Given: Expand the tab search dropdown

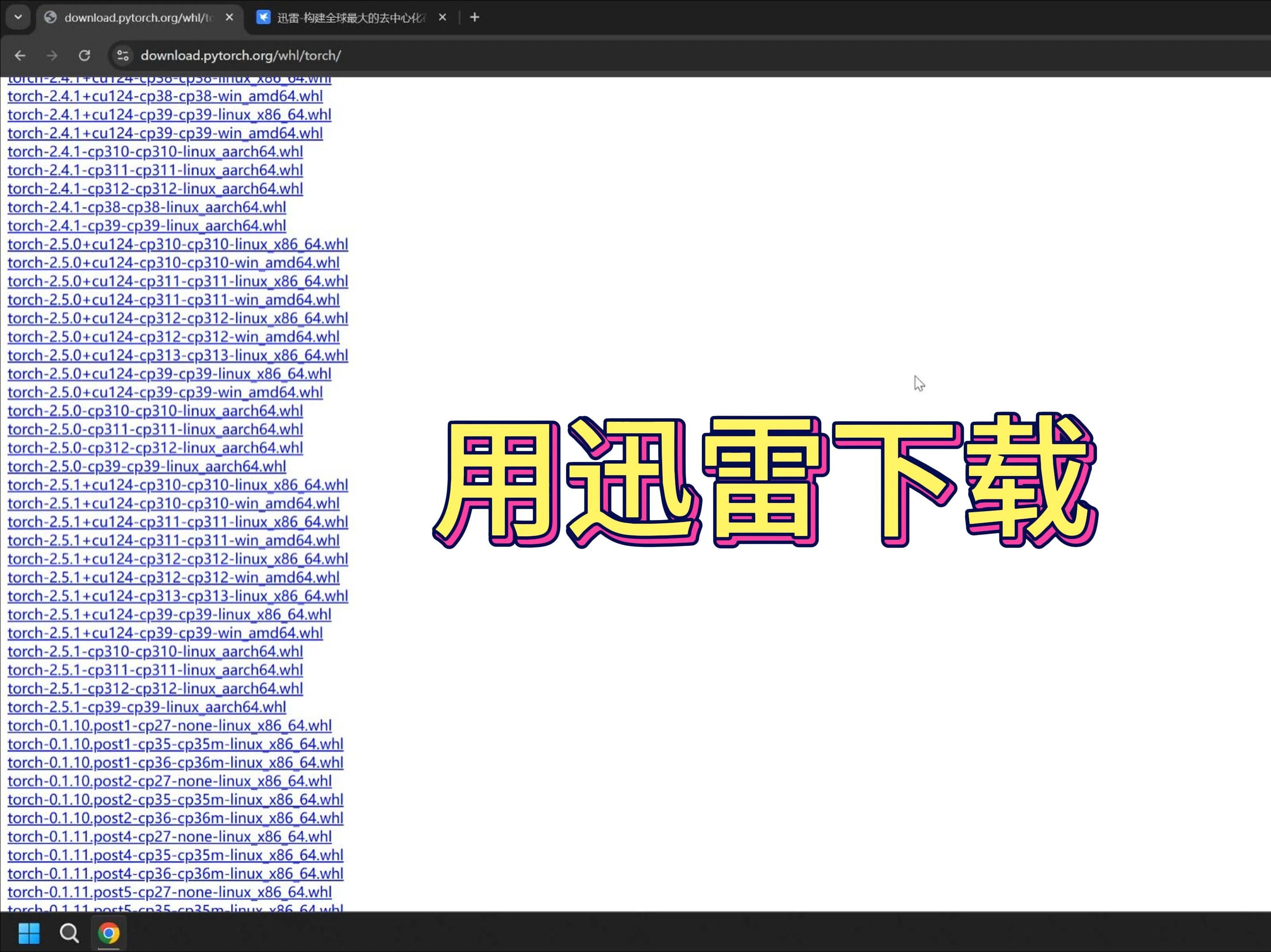Looking at the screenshot, I should coord(18,17).
